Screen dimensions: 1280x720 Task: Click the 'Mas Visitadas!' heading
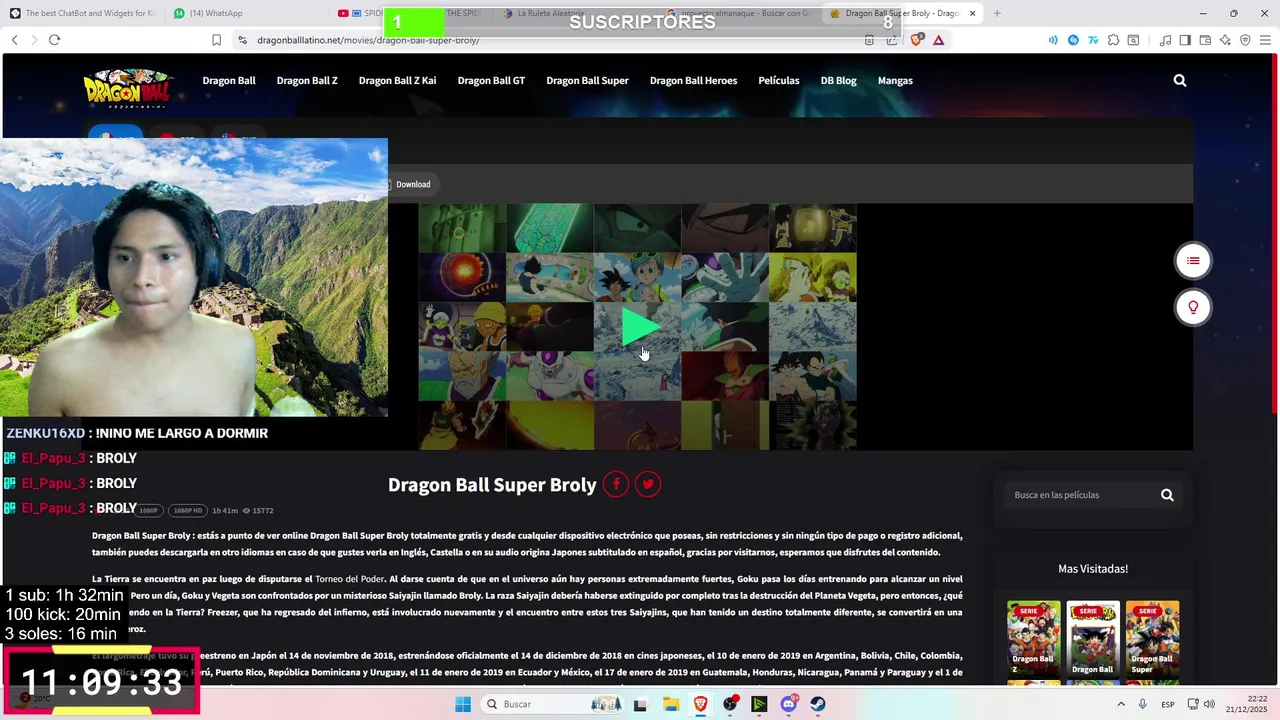[x=1093, y=569]
